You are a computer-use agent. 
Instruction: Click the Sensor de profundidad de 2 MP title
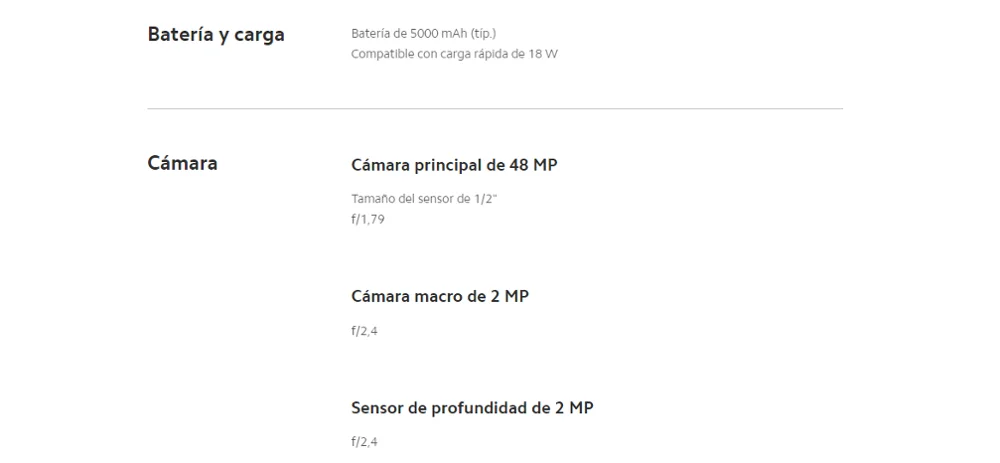point(472,408)
